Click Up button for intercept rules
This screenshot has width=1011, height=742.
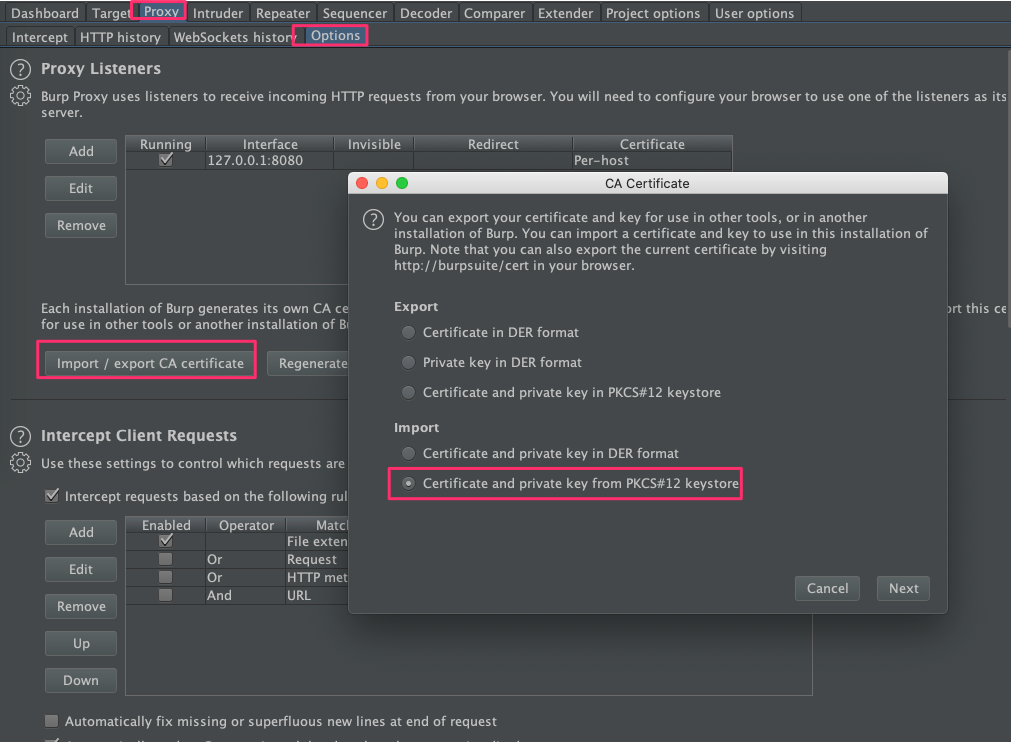(81, 643)
